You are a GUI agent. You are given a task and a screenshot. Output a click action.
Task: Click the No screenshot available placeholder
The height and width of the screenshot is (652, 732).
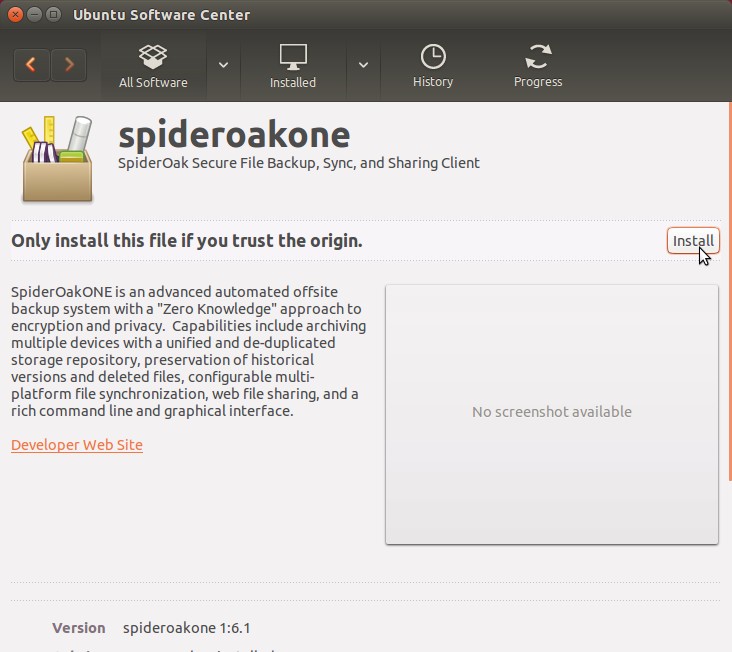click(x=551, y=414)
